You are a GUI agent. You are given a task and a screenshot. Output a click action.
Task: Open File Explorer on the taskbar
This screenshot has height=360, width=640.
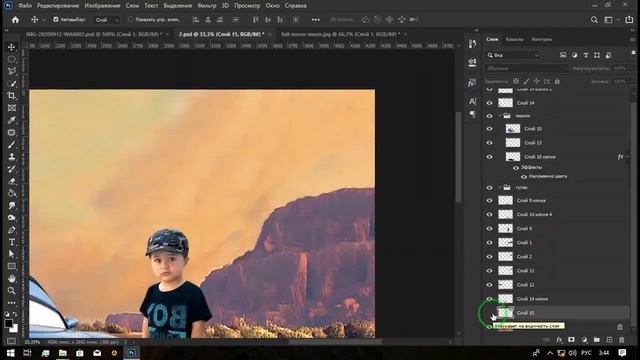coord(62,353)
